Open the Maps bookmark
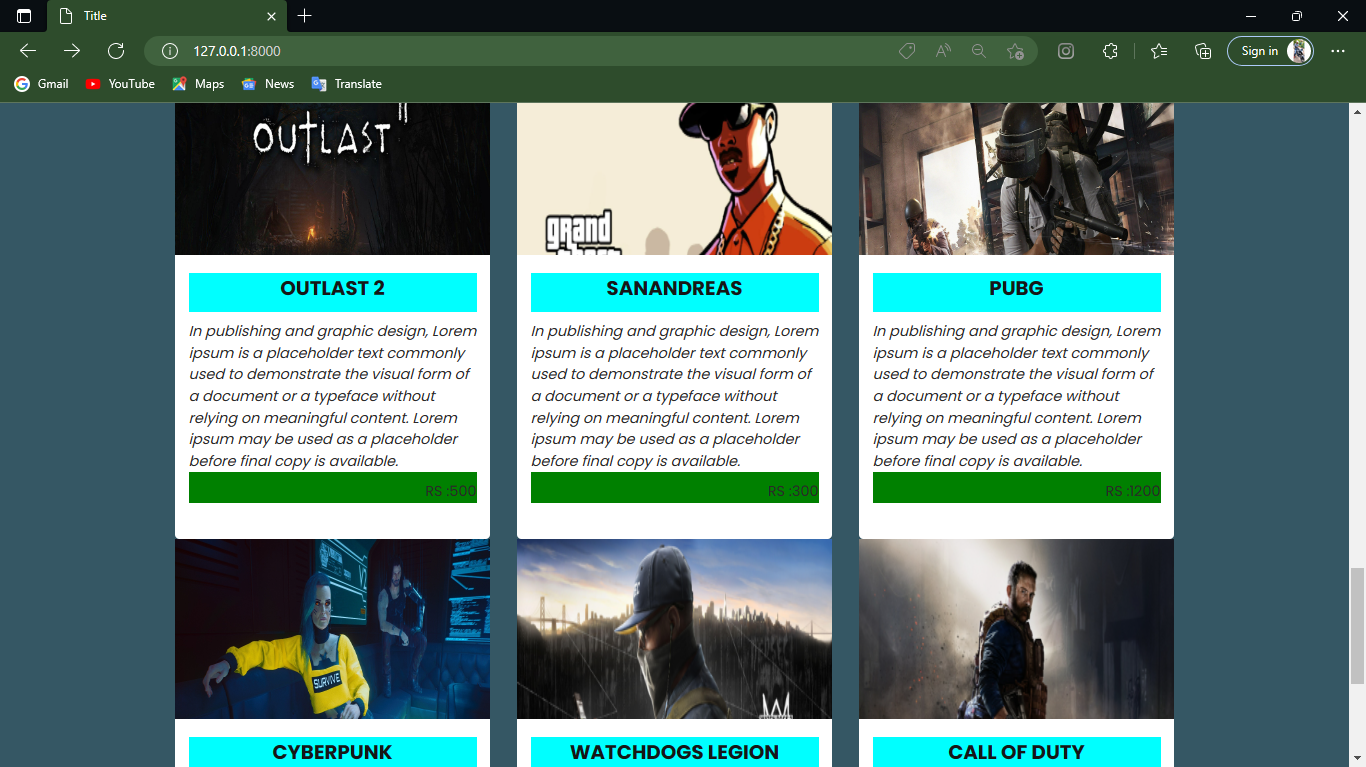The height and width of the screenshot is (767, 1366). (198, 84)
